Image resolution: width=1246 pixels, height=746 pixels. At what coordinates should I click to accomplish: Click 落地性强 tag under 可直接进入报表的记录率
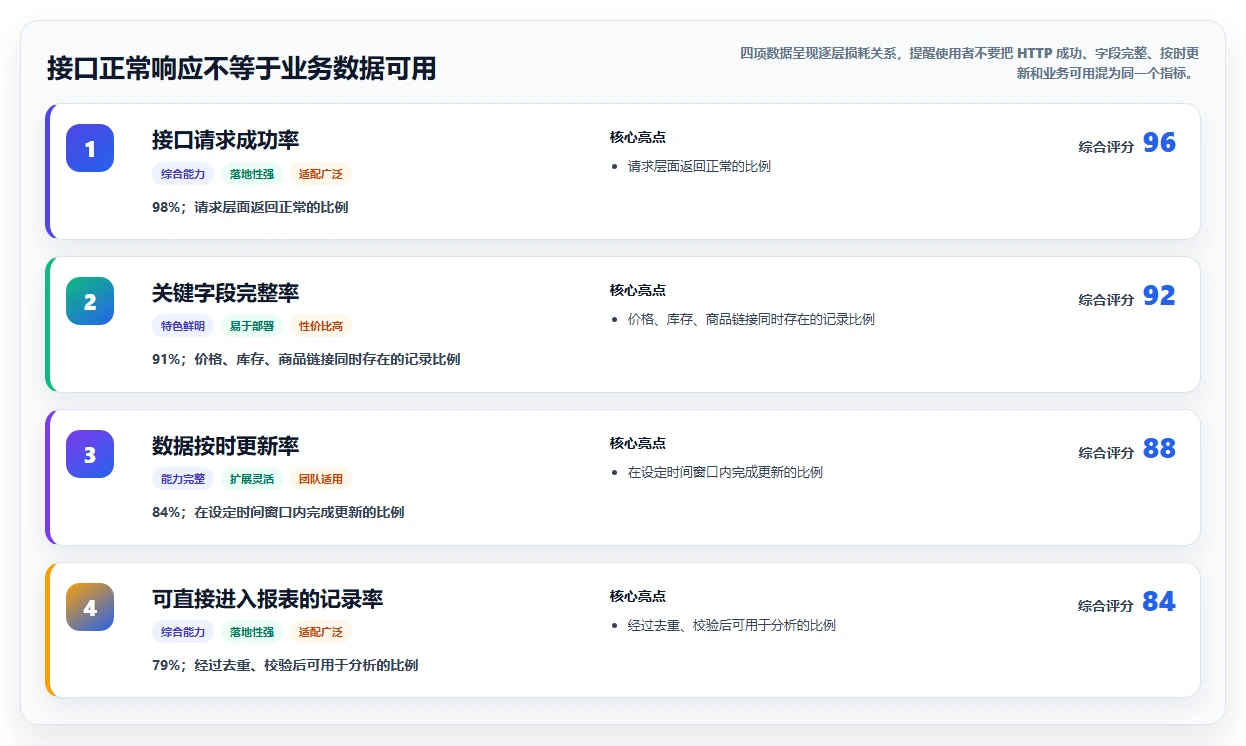(252, 632)
